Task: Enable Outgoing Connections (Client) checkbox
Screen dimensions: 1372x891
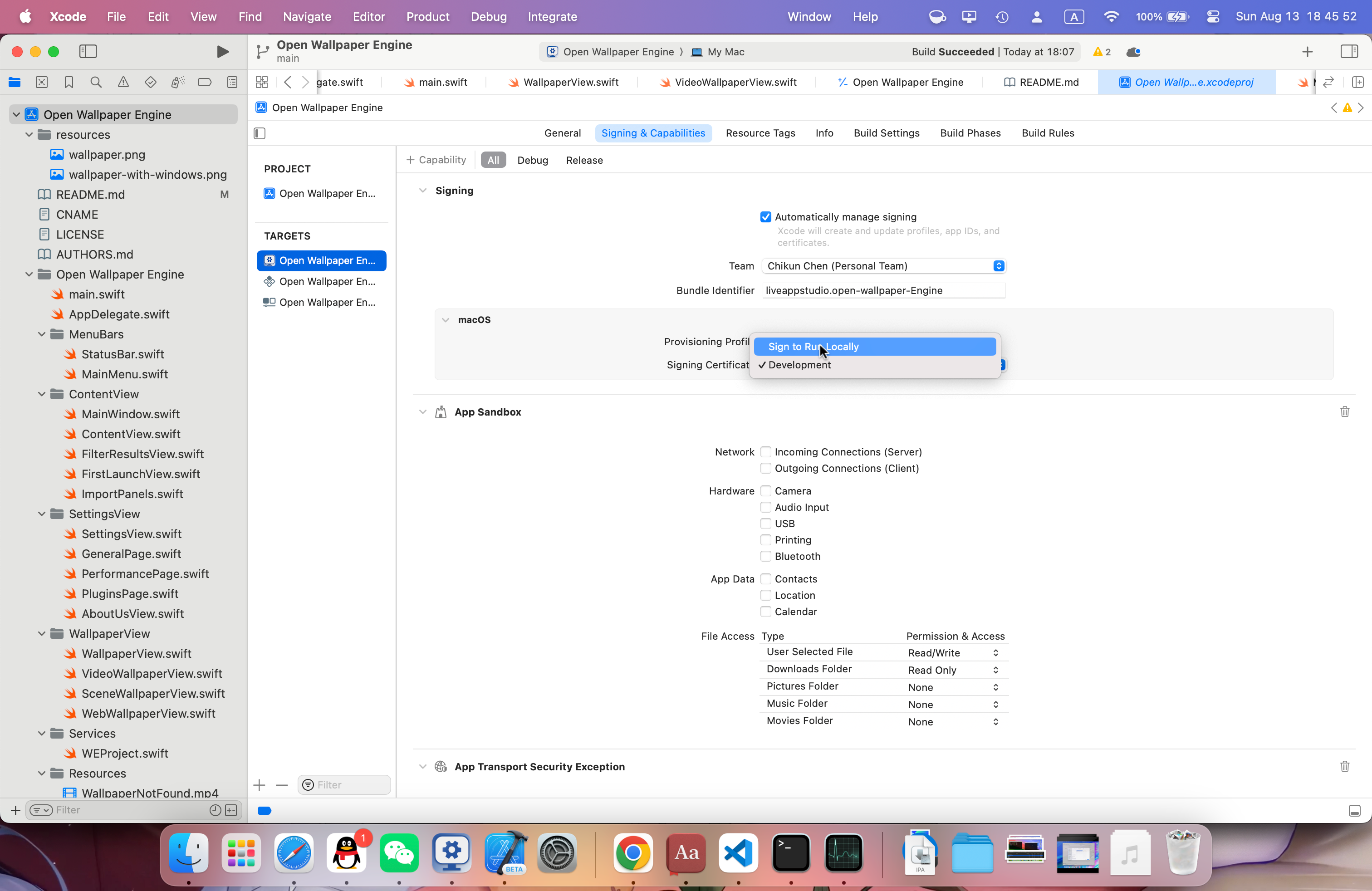Action: 765,469
